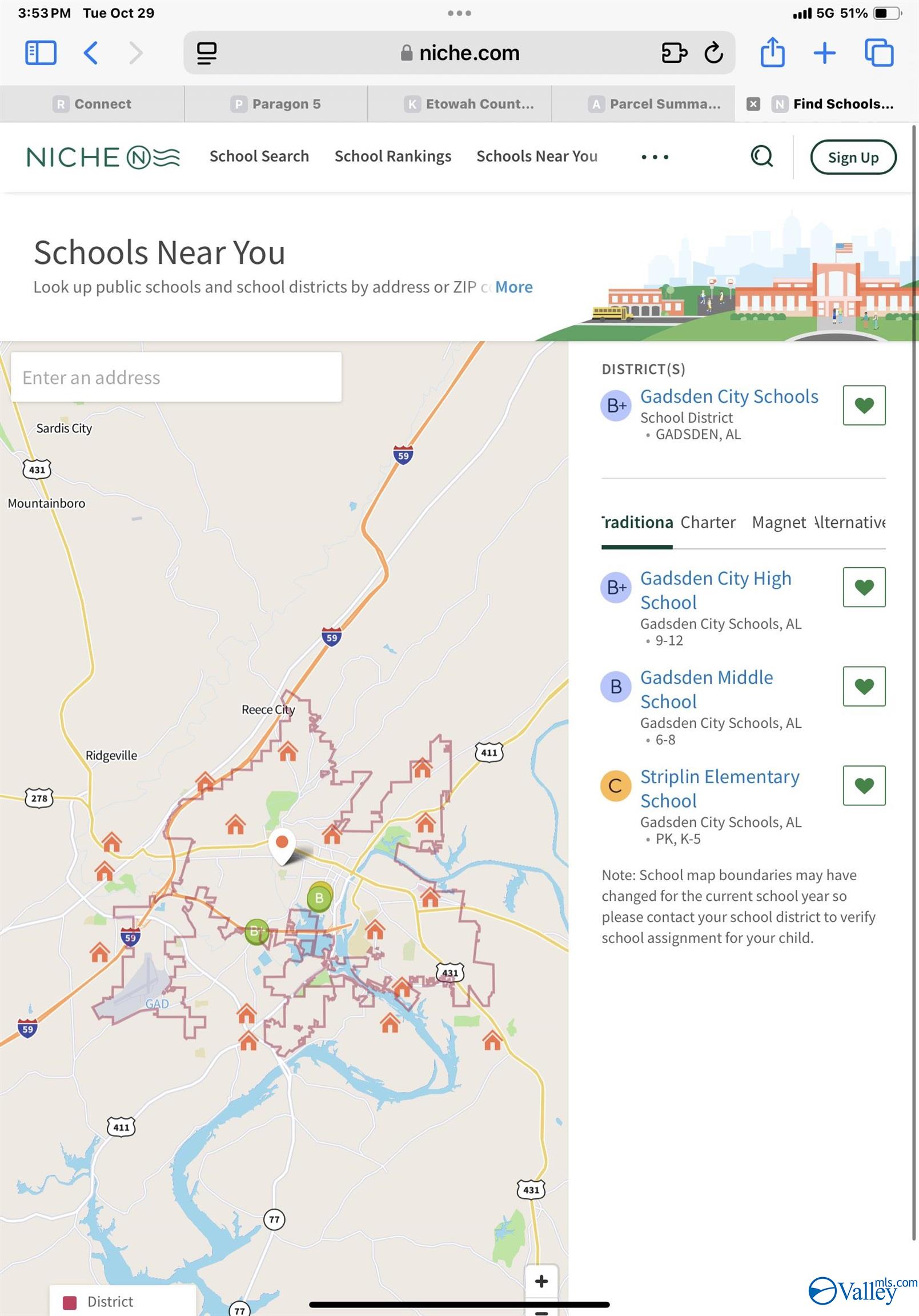Image resolution: width=919 pixels, height=1316 pixels.
Task: Click the District legend color swatch
Action: point(70,1303)
